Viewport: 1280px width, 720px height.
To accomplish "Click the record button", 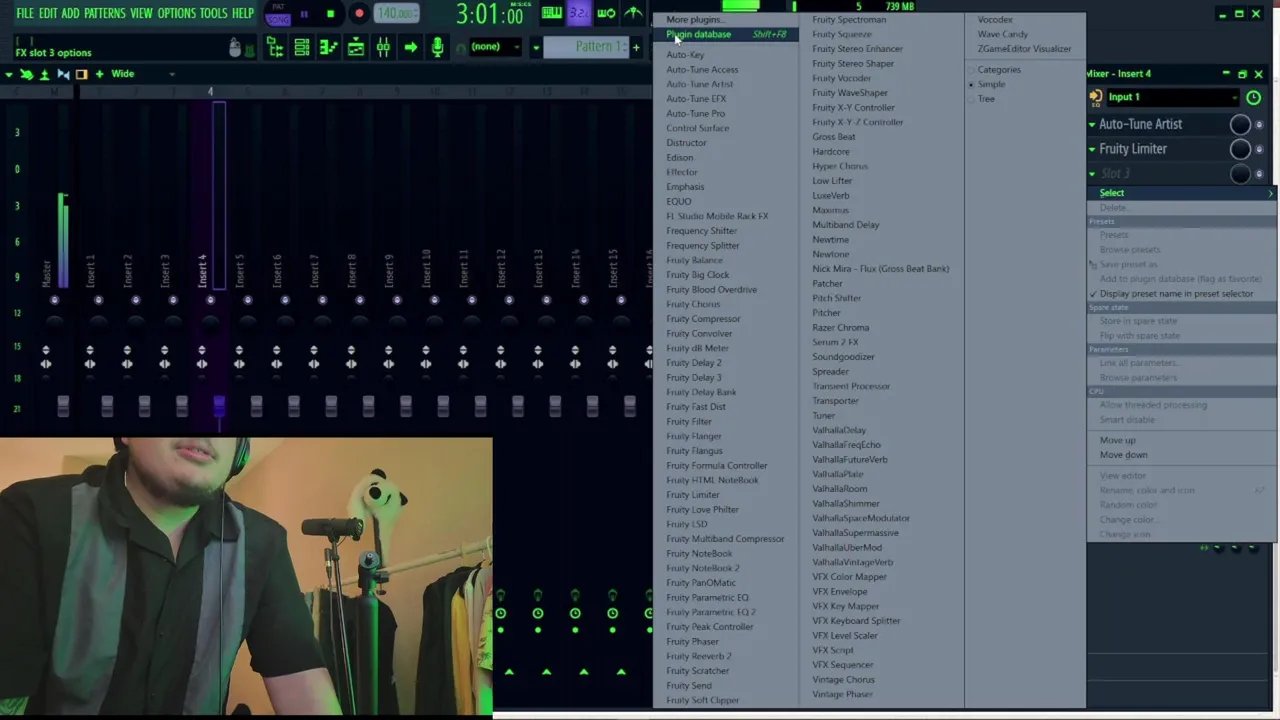I will coord(359,14).
